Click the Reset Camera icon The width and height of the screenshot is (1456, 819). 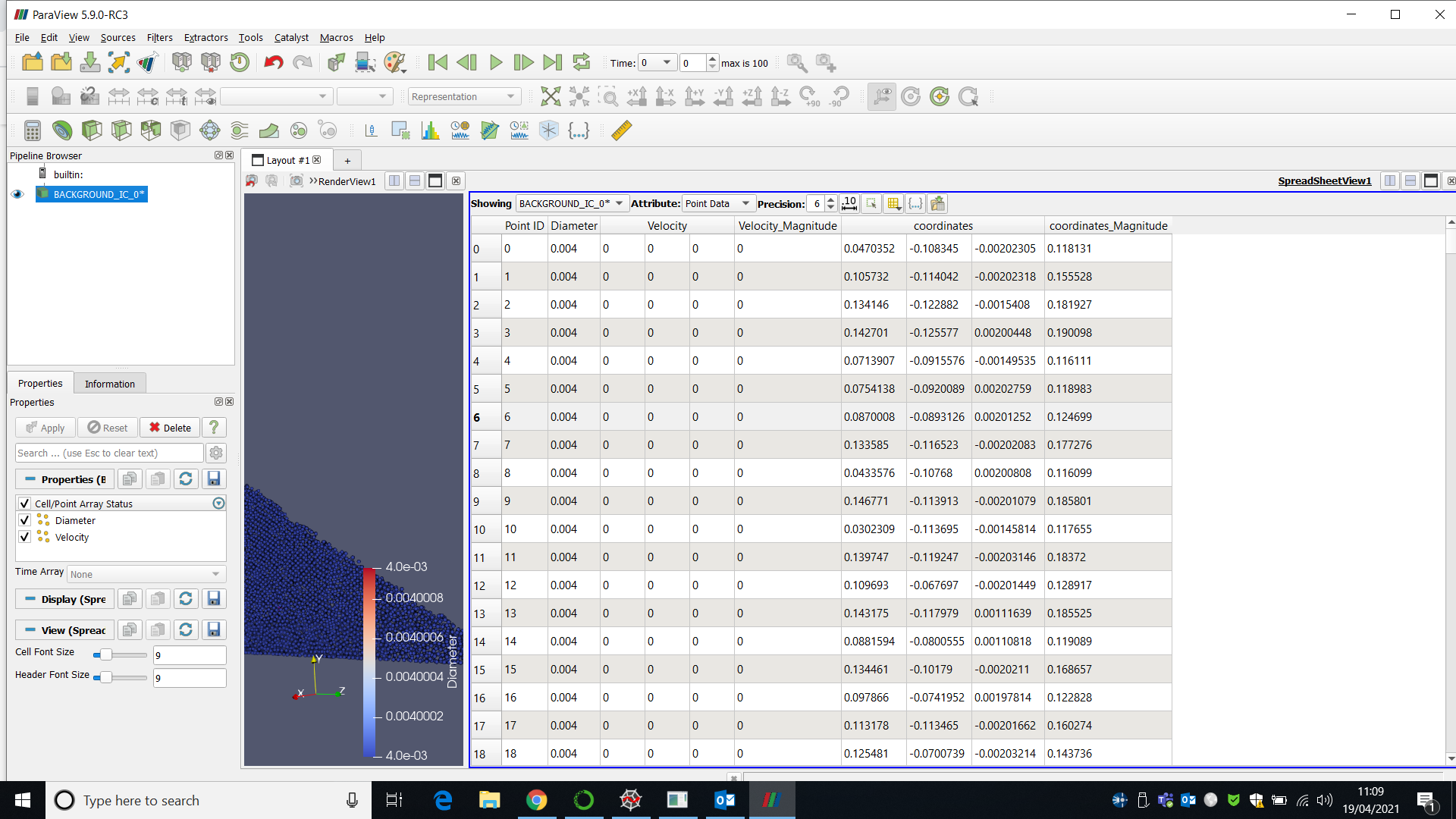coord(551,96)
